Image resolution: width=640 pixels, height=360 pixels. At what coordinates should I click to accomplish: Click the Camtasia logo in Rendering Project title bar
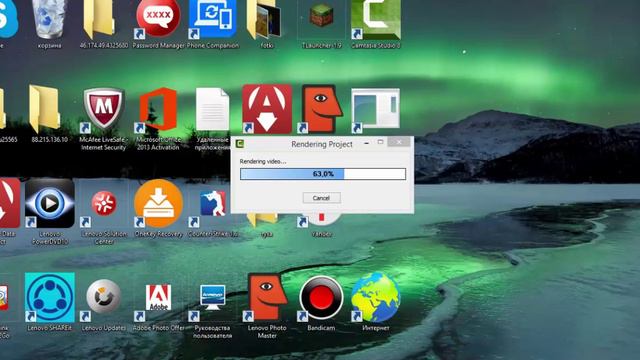point(240,144)
